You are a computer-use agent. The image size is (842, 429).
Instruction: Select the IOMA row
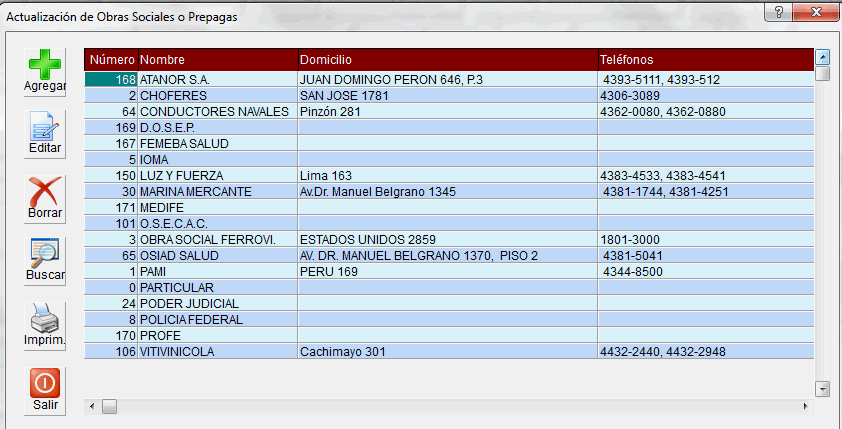449,160
